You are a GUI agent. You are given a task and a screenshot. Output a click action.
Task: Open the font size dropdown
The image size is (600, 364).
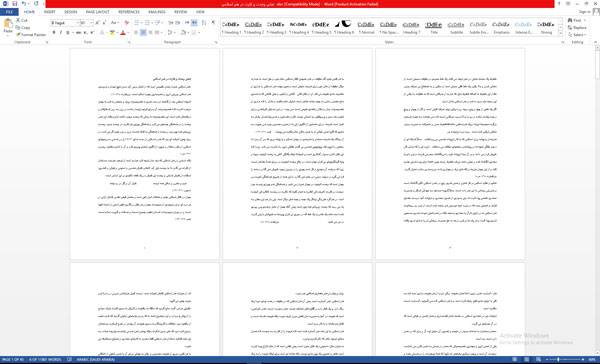(91, 23)
